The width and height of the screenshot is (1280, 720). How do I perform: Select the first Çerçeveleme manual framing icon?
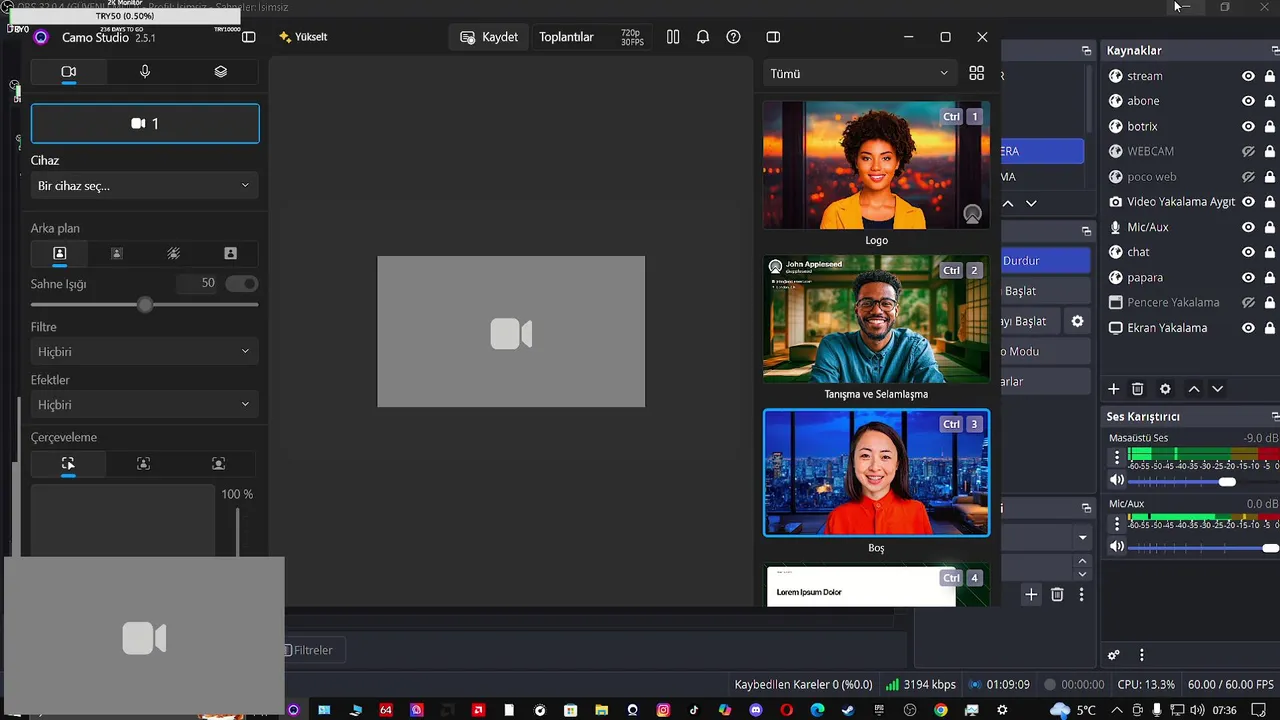pyautogui.click(x=68, y=464)
